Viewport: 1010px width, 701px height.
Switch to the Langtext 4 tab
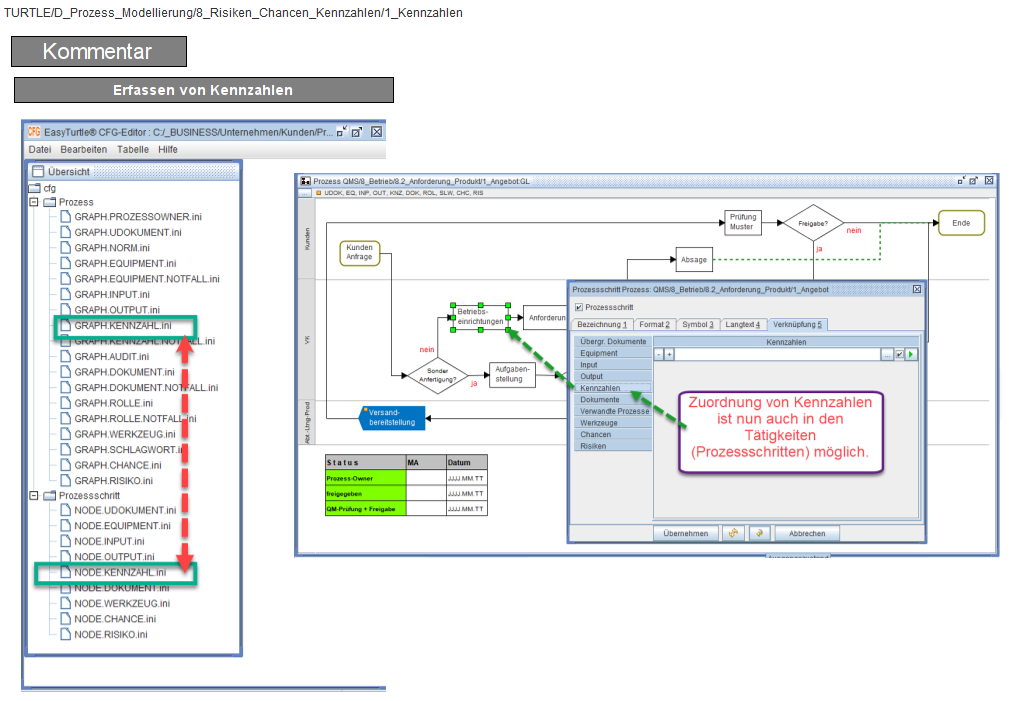pyautogui.click(x=743, y=325)
